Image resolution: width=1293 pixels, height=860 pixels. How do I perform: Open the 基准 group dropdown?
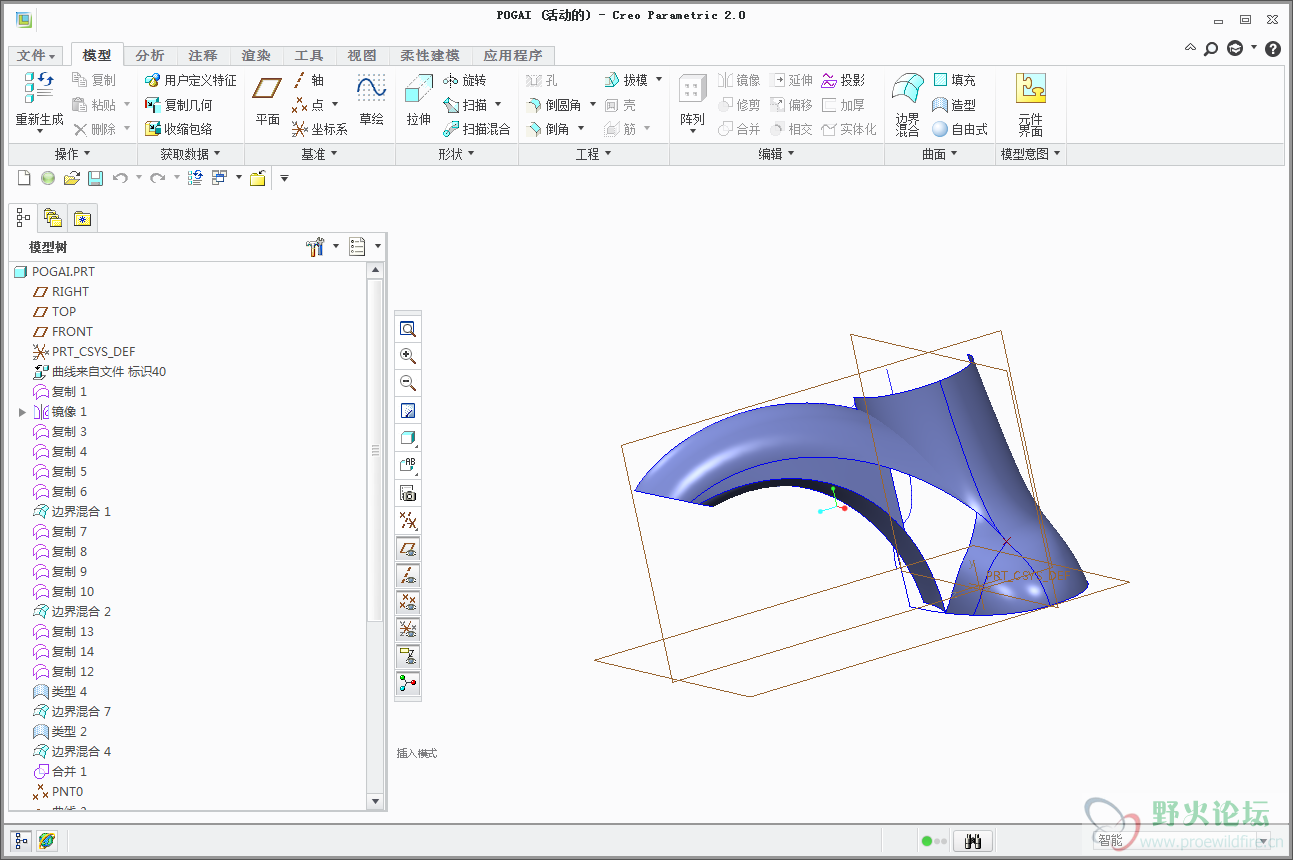pos(320,154)
